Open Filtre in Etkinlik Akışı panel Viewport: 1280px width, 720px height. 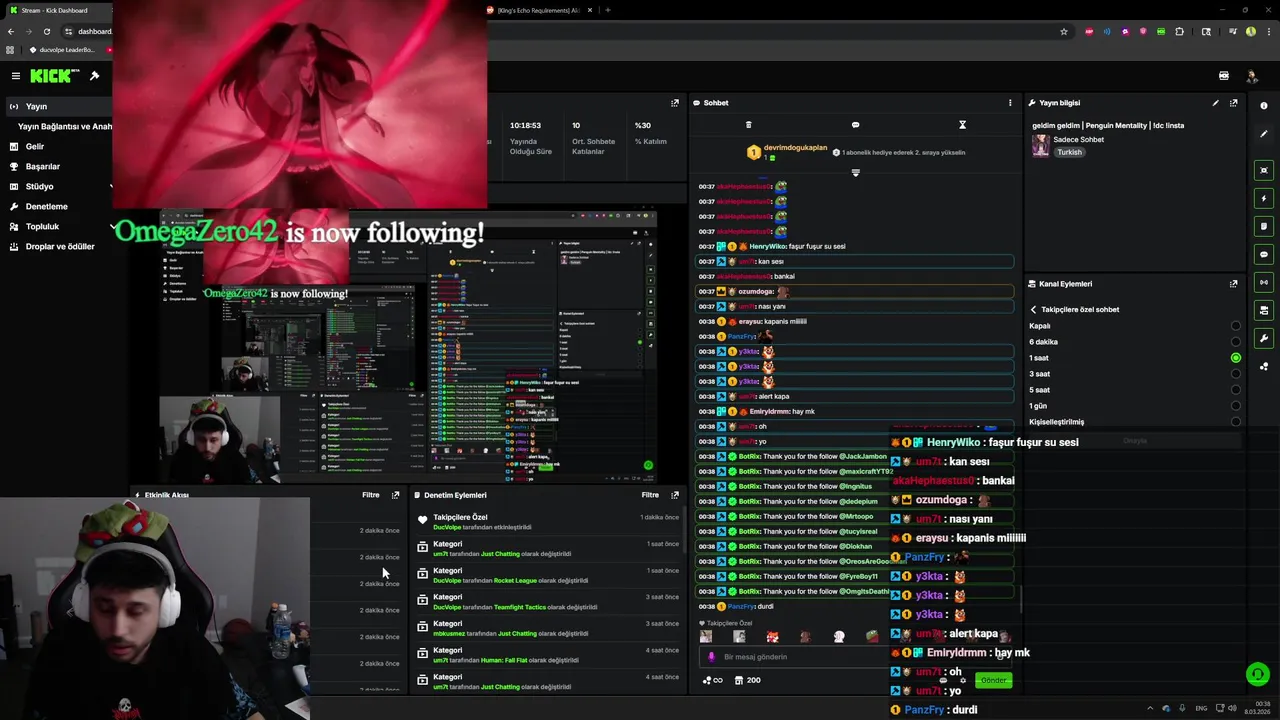pyautogui.click(x=370, y=495)
